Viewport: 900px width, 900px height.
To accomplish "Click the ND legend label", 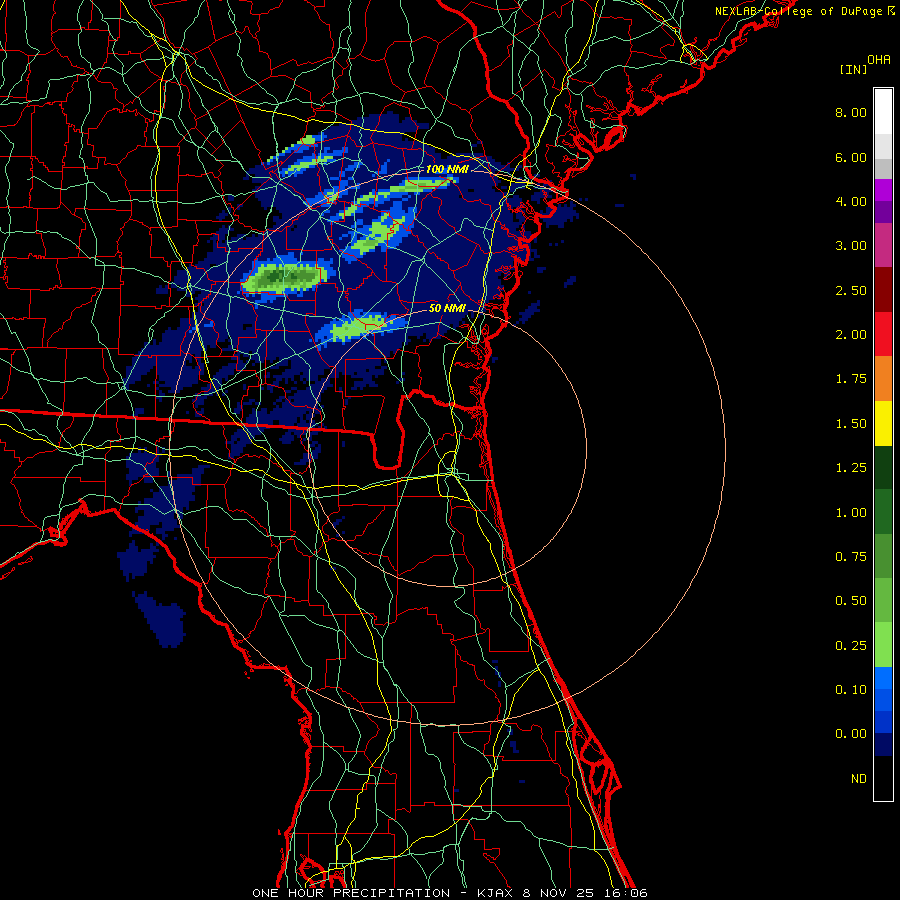I will click(x=859, y=779).
